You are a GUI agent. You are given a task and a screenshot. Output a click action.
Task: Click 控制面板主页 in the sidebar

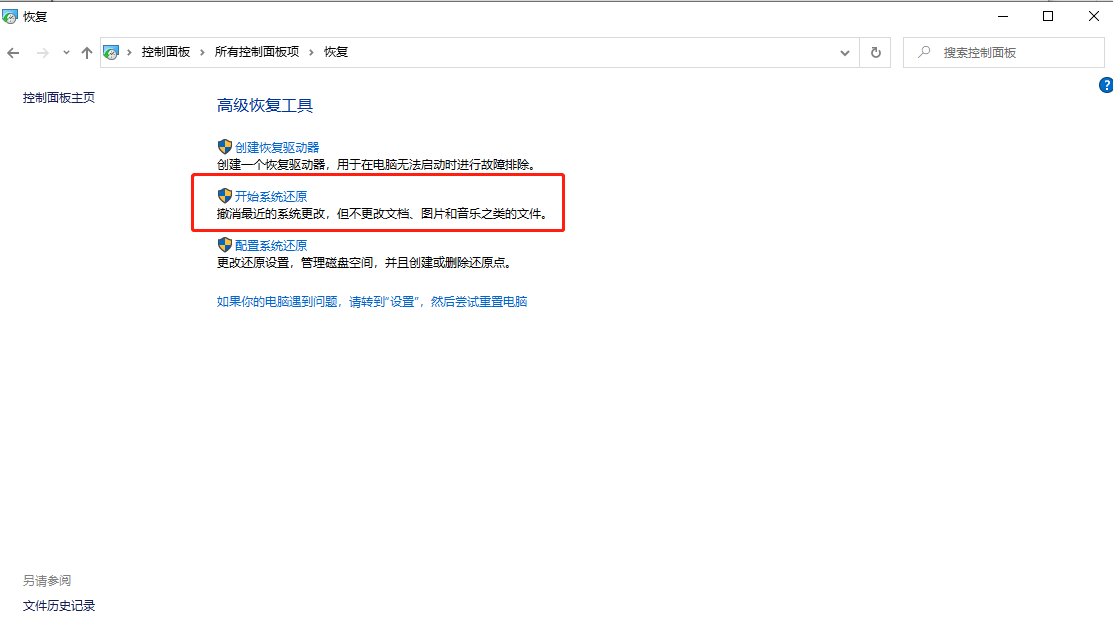(58, 97)
